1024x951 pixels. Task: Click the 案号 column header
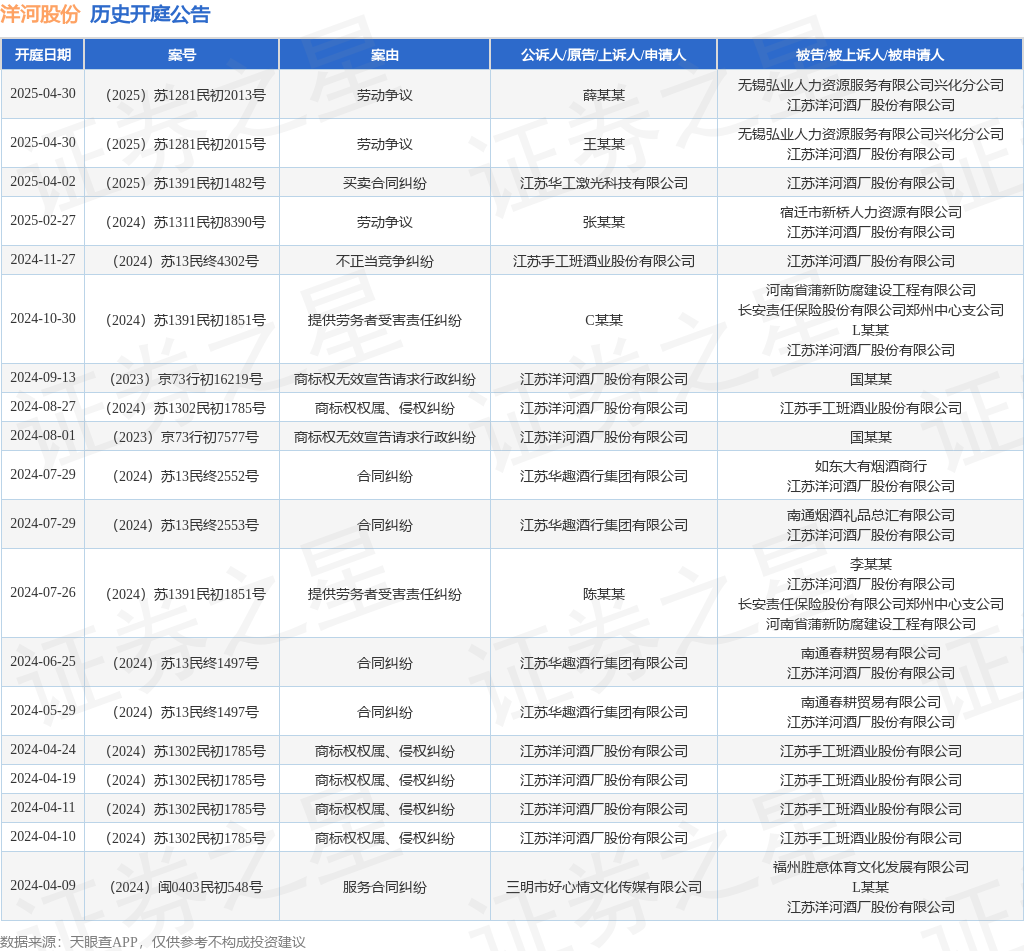[182, 55]
